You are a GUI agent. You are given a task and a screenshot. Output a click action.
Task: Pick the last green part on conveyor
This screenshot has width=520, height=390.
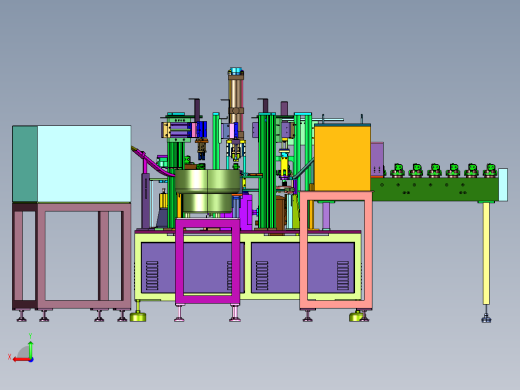point(490,170)
